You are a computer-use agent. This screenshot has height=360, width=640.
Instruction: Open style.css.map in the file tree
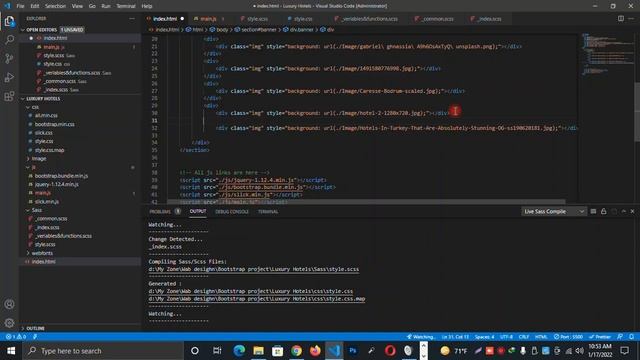pos(49,150)
